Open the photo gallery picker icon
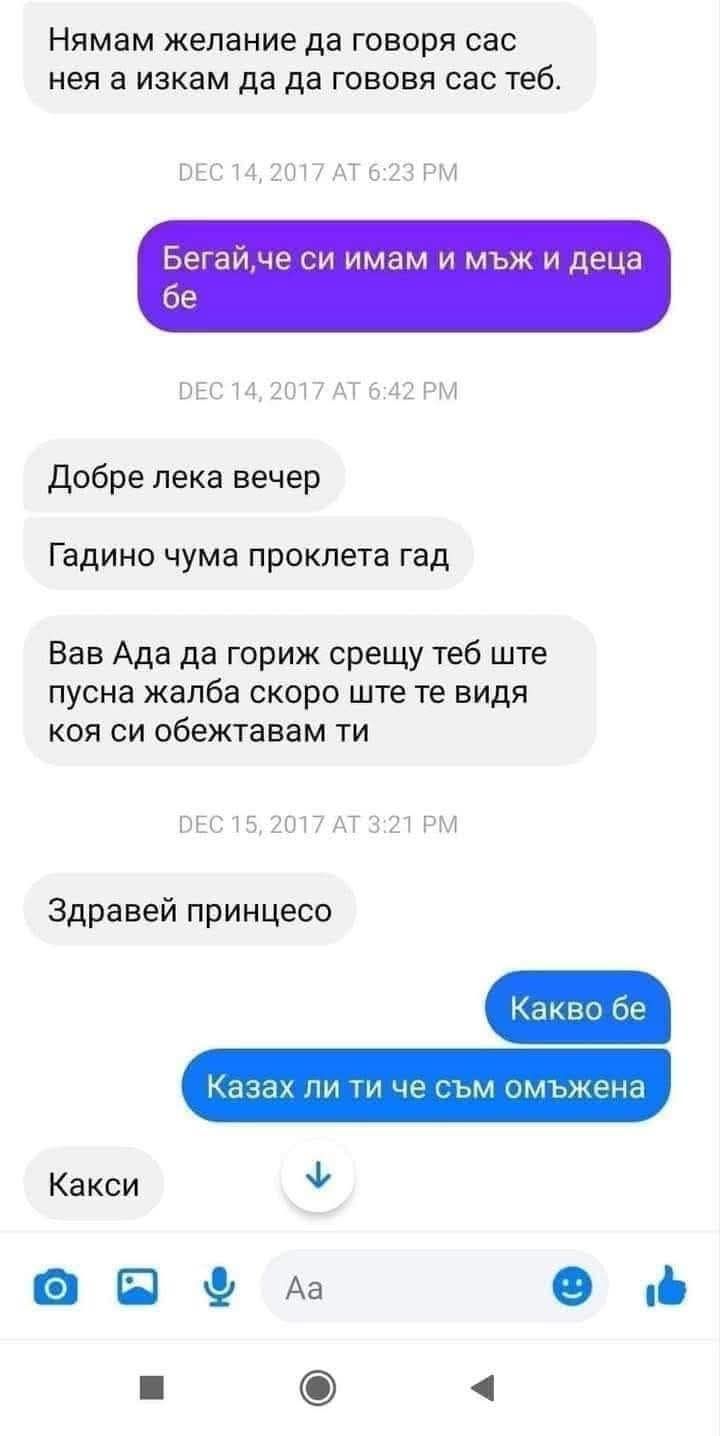This screenshot has width=720, height=1436. [137, 1287]
